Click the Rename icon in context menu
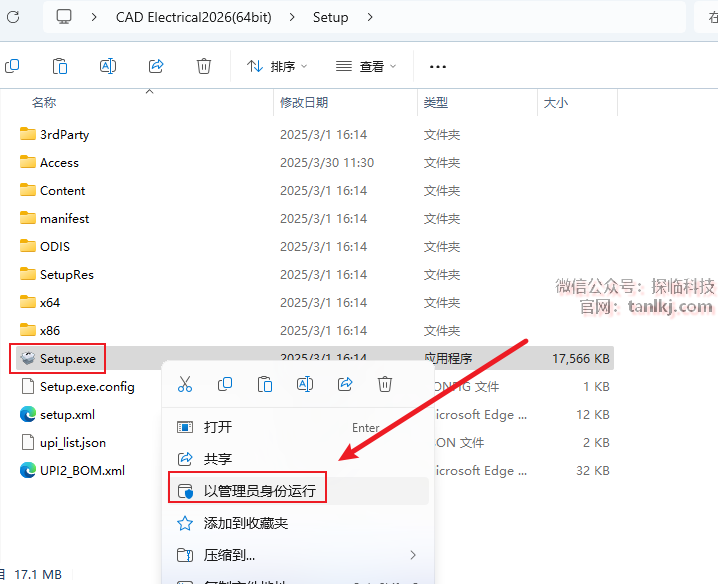The image size is (718, 584). (305, 384)
